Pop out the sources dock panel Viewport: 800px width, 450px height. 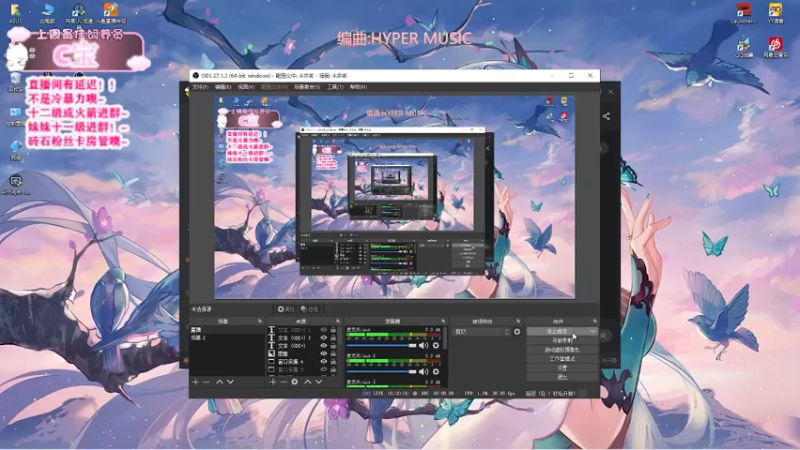coord(338,321)
